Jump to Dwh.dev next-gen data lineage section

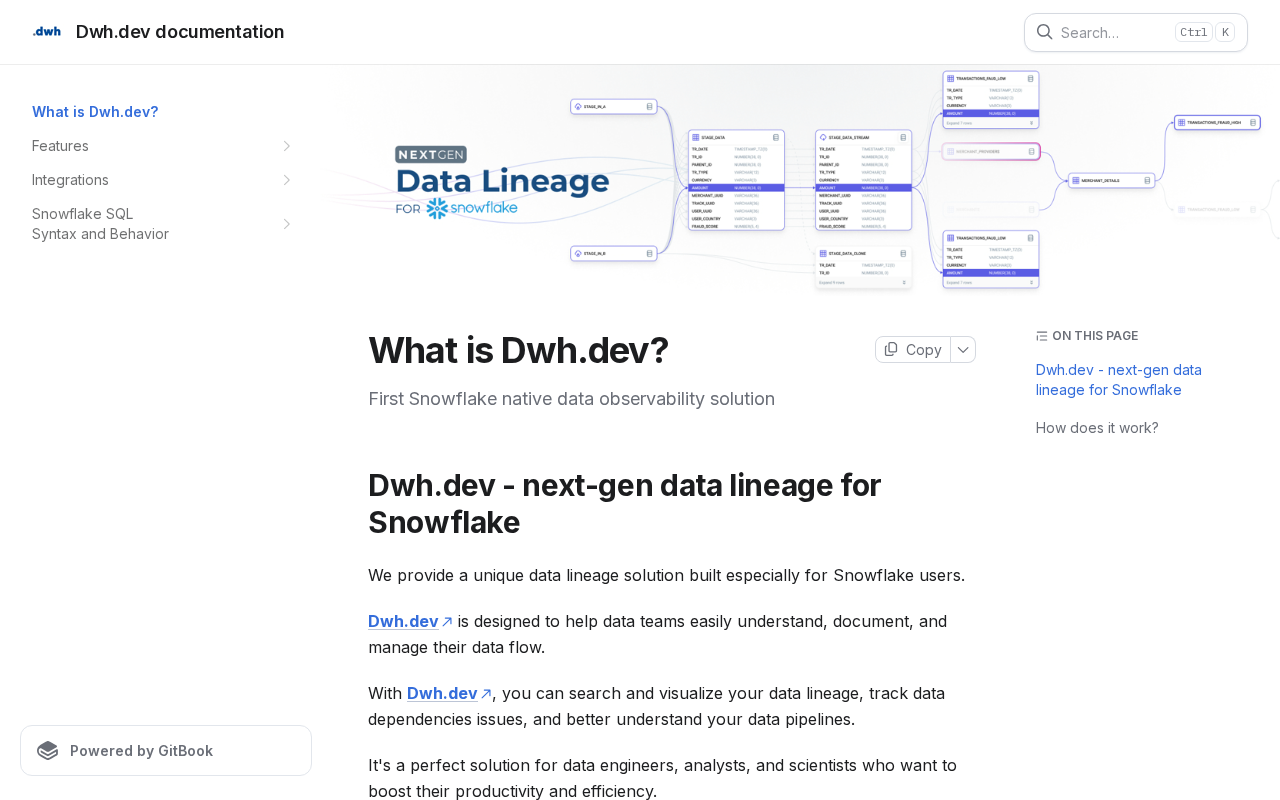(x=1119, y=380)
